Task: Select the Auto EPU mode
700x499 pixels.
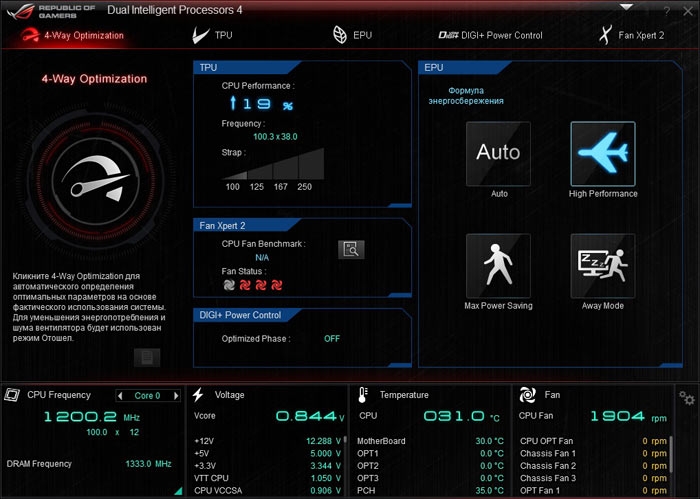Action: (x=498, y=153)
